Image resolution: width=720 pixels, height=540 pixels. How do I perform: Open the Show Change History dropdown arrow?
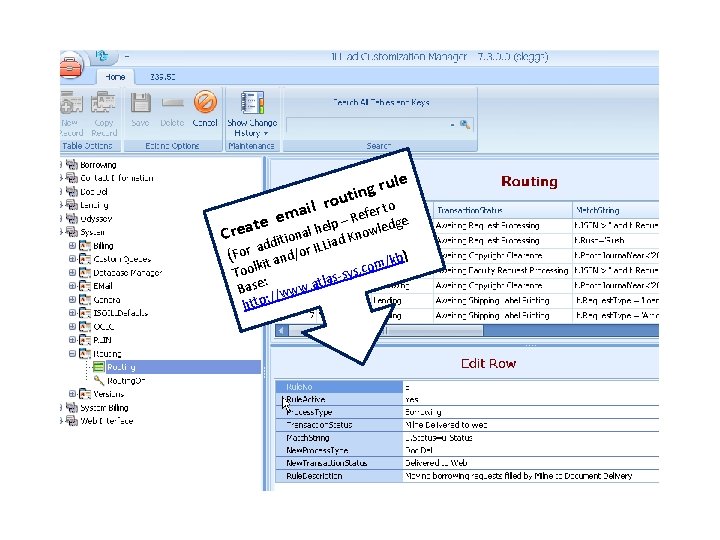(x=266, y=134)
